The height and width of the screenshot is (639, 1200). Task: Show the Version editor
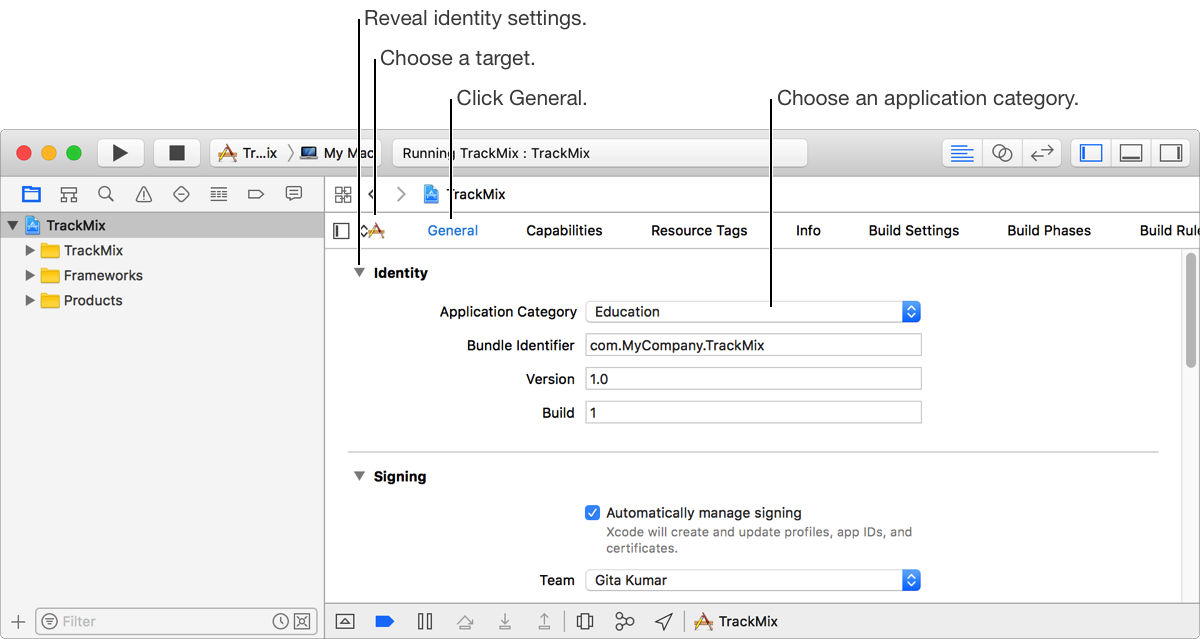1042,153
